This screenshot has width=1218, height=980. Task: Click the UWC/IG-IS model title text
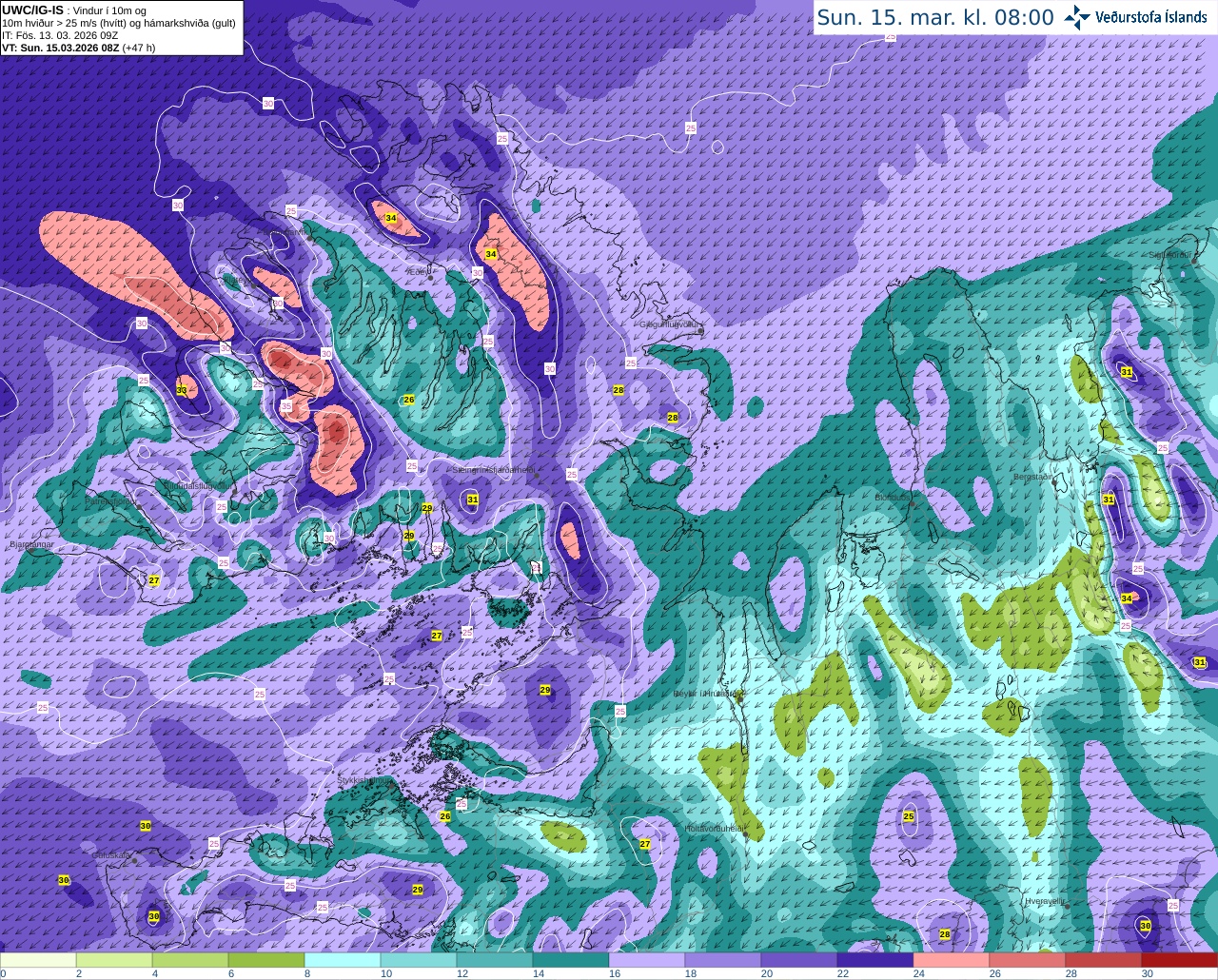32,10
